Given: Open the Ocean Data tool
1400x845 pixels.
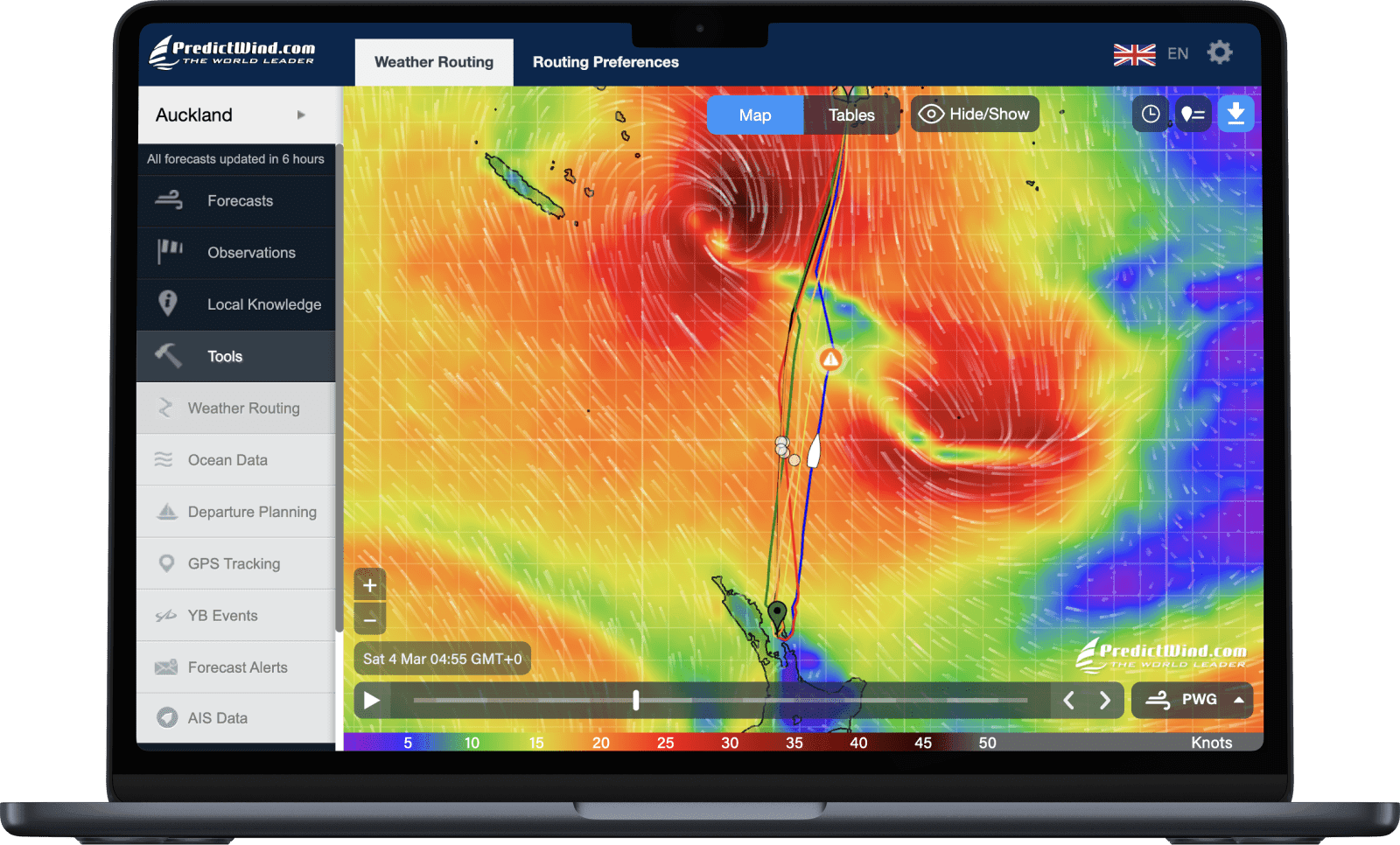Looking at the screenshot, I should (x=227, y=459).
